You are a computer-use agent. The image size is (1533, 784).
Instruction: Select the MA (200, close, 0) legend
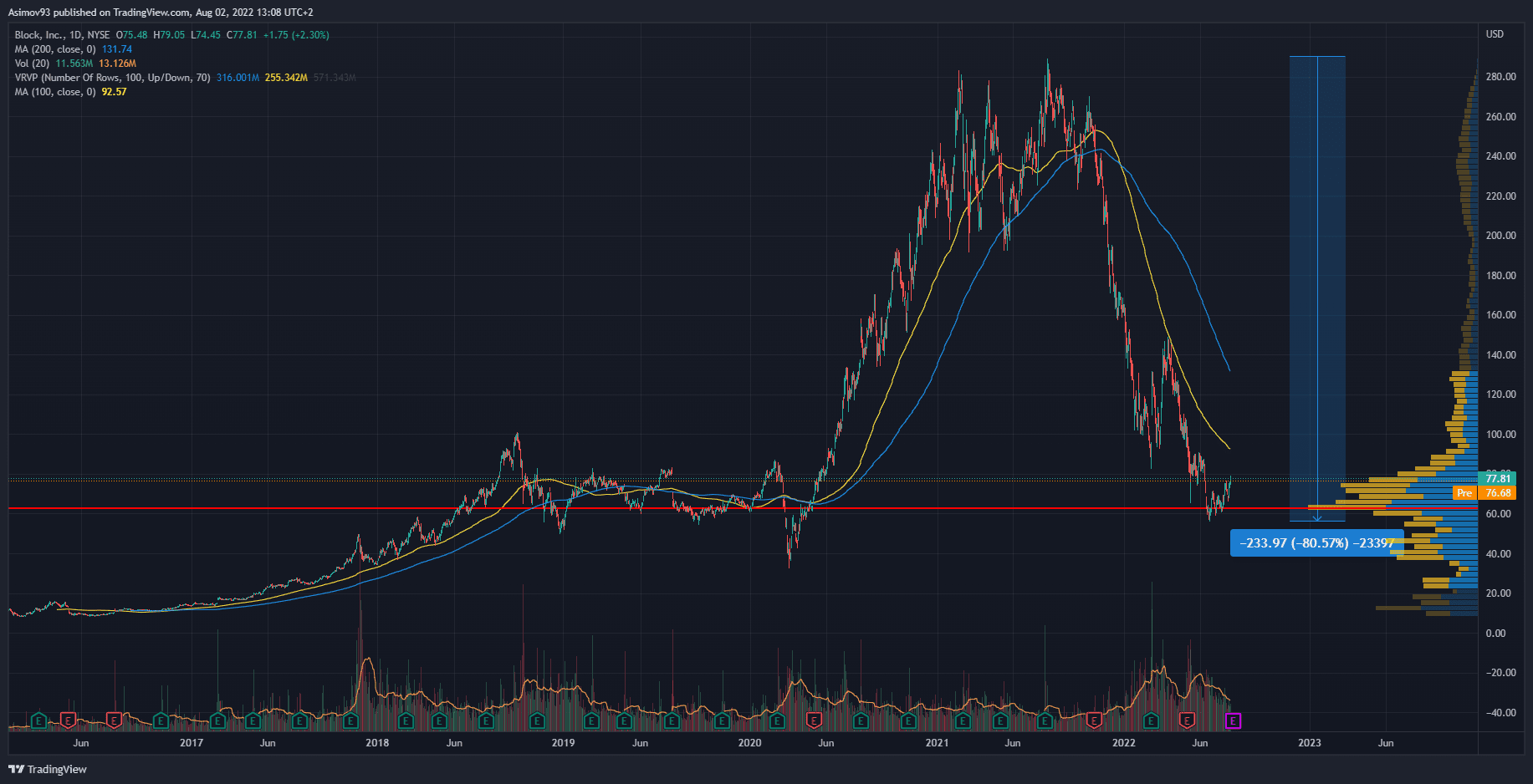[x=55, y=49]
